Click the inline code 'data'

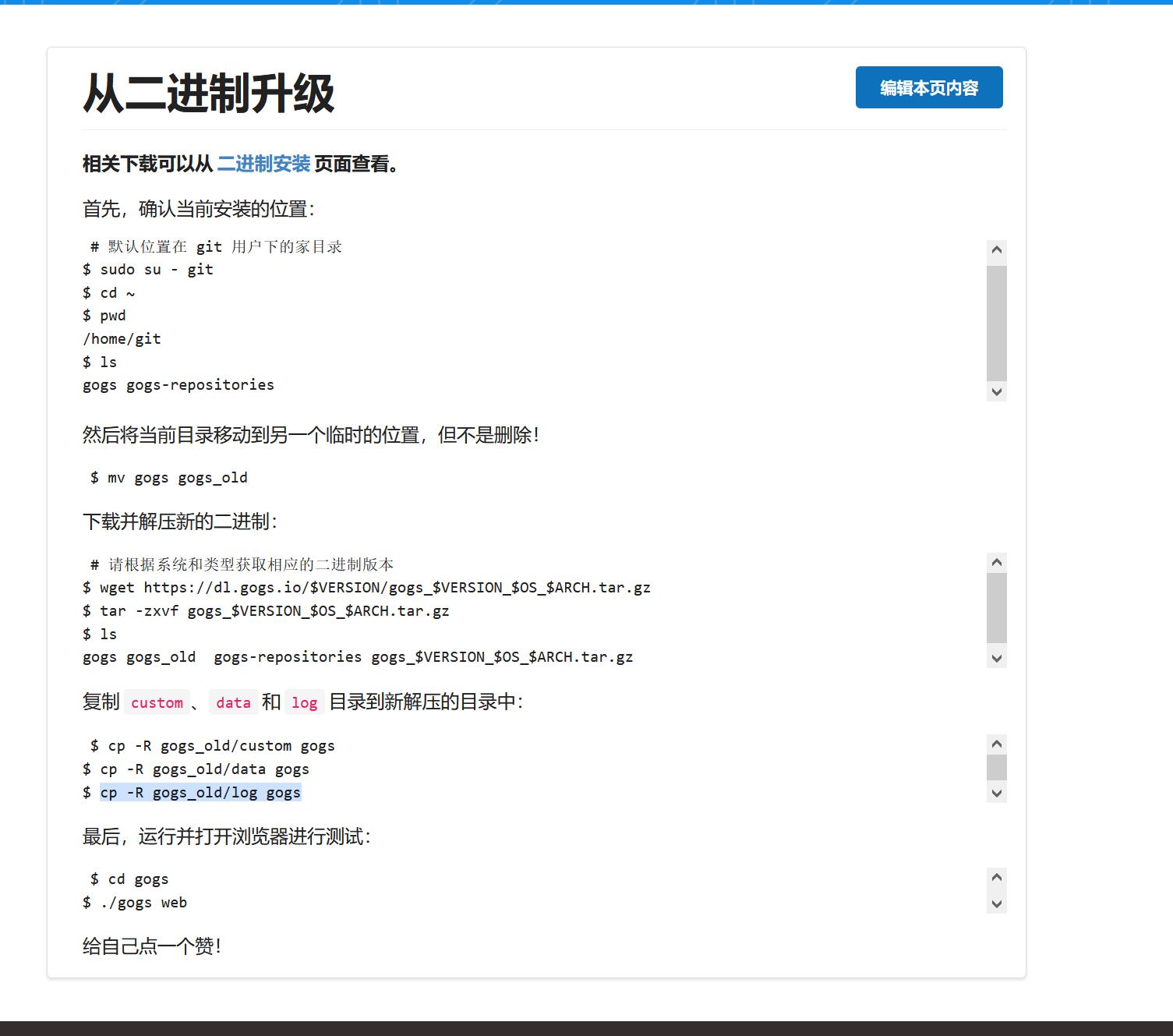click(x=233, y=702)
